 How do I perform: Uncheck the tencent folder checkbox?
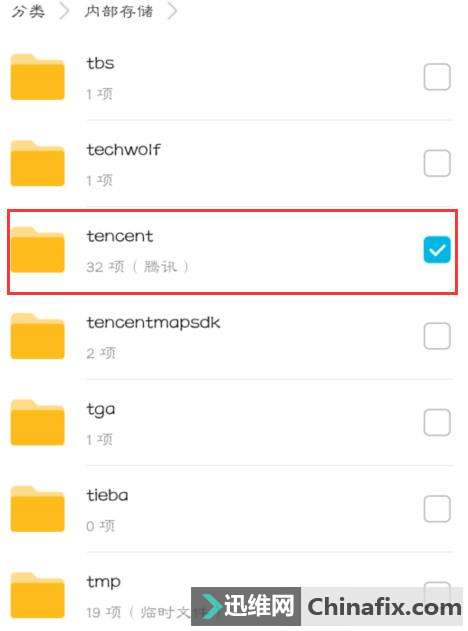pyautogui.click(x=437, y=250)
